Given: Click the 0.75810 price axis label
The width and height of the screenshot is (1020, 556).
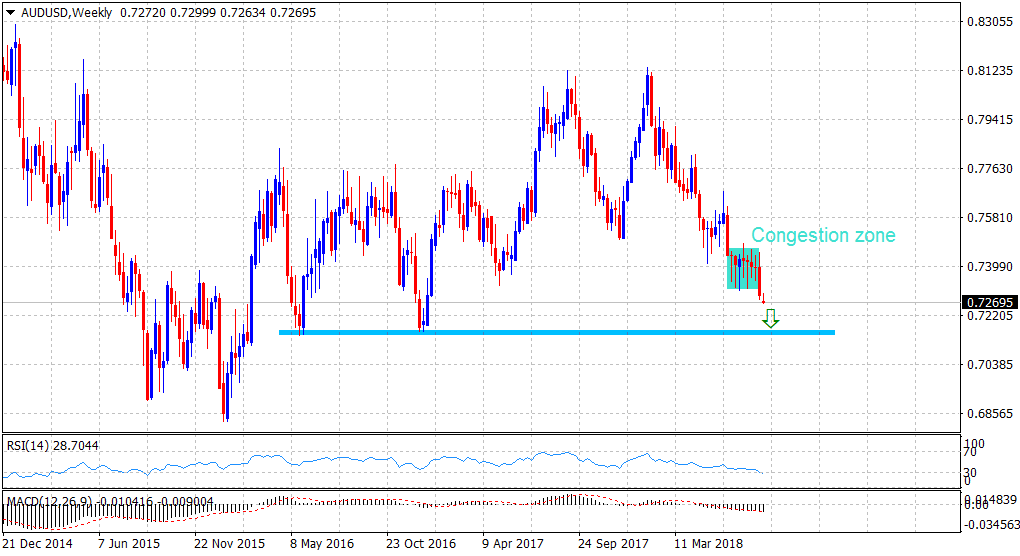Looking at the screenshot, I should (x=988, y=218).
